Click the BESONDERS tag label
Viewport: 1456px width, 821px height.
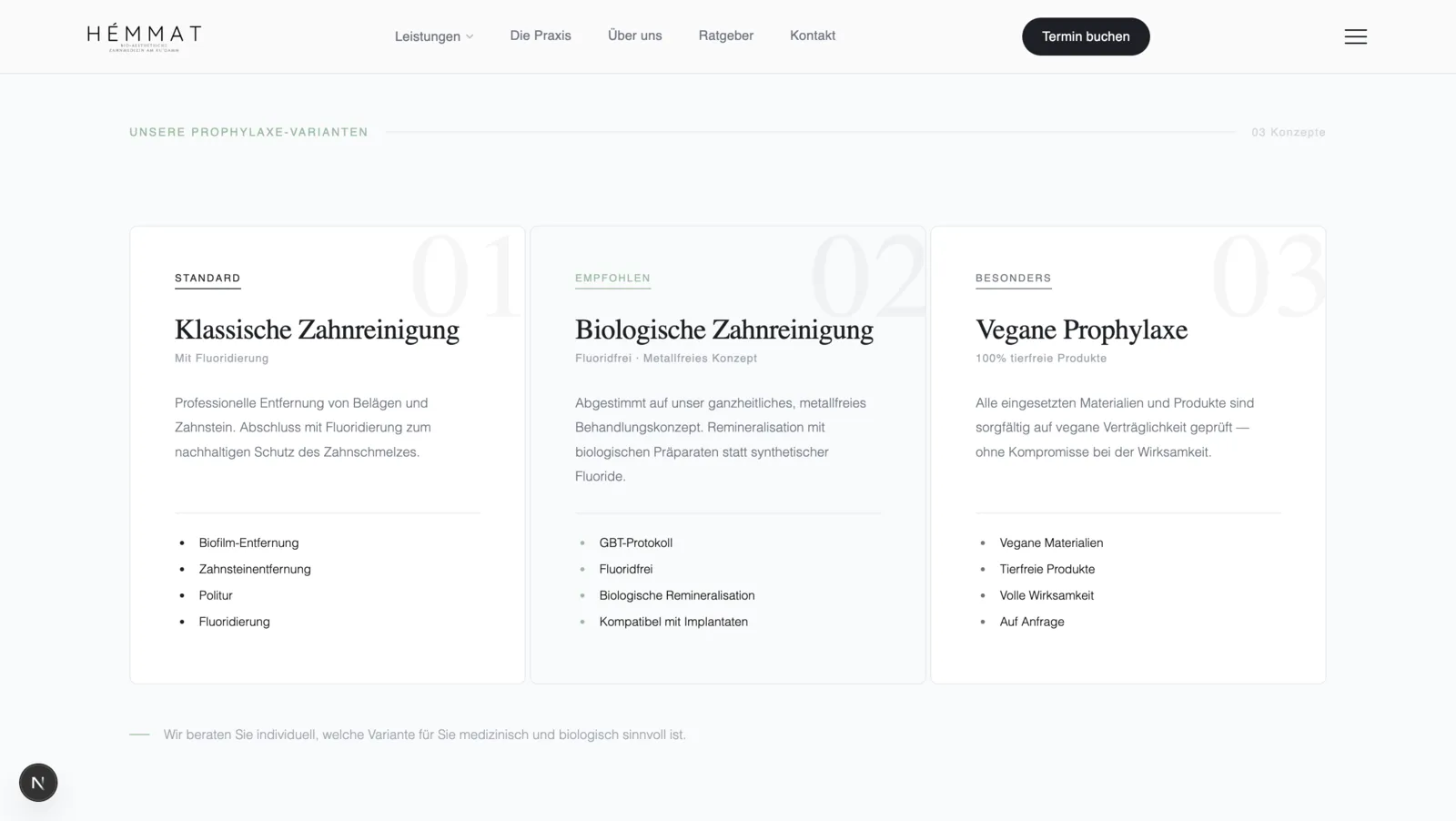tap(1013, 279)
